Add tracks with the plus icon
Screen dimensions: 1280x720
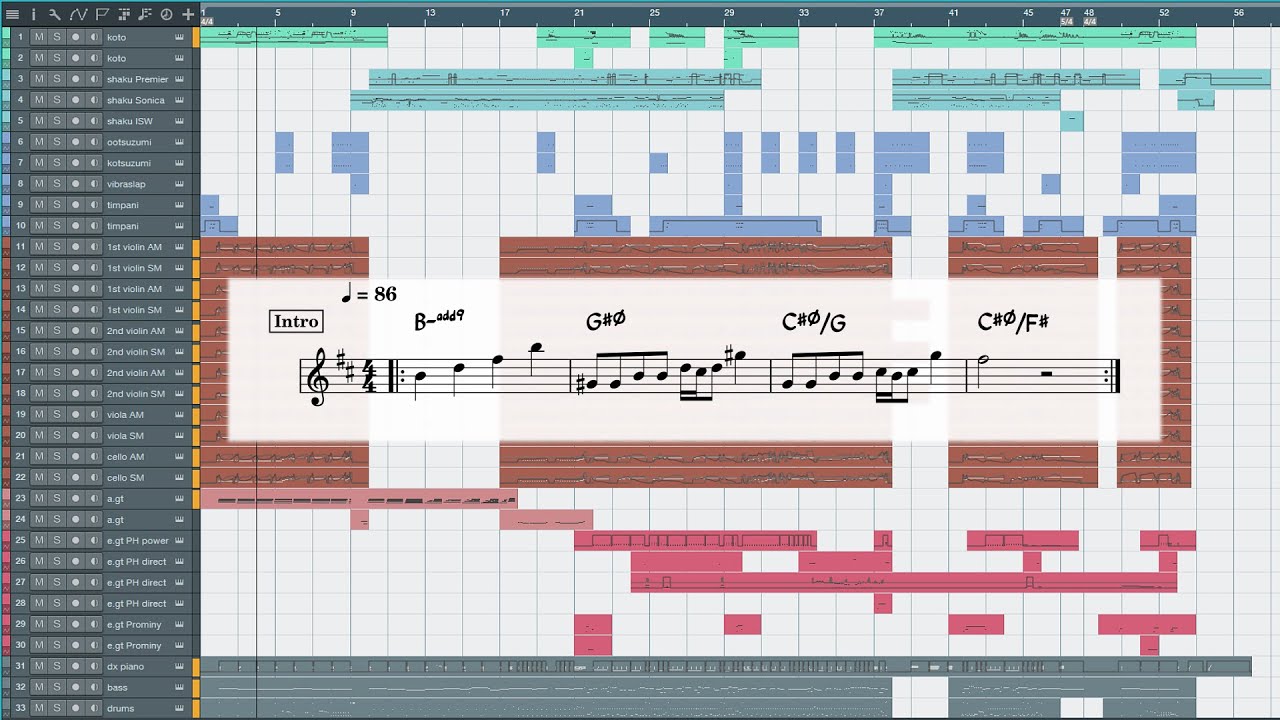pyautogui.click(x=188, y=14)
